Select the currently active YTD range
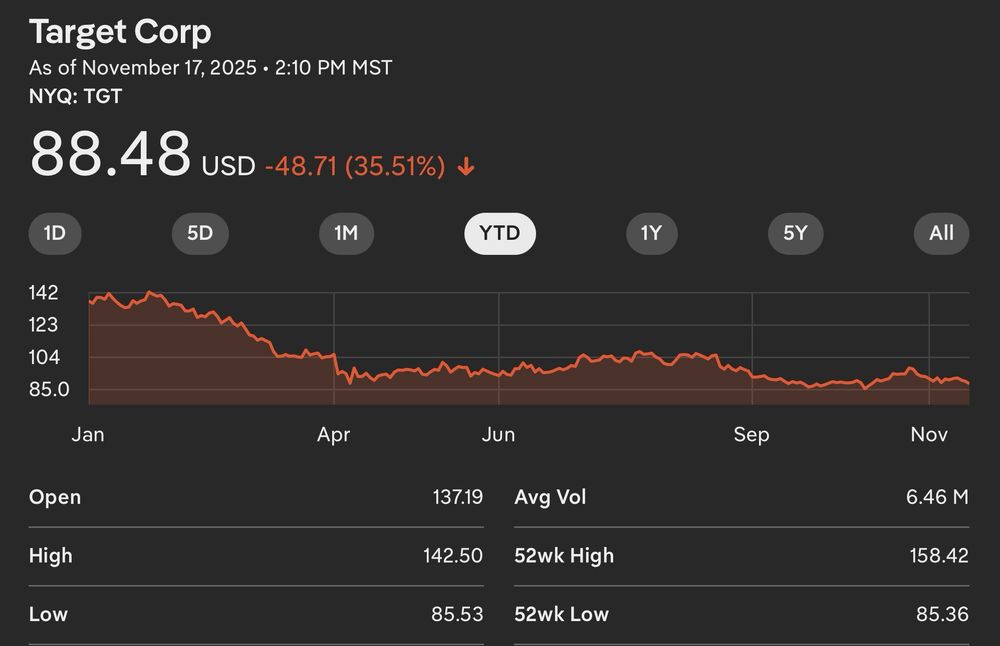Screen dimensions: 1000x646 point(500,233)
